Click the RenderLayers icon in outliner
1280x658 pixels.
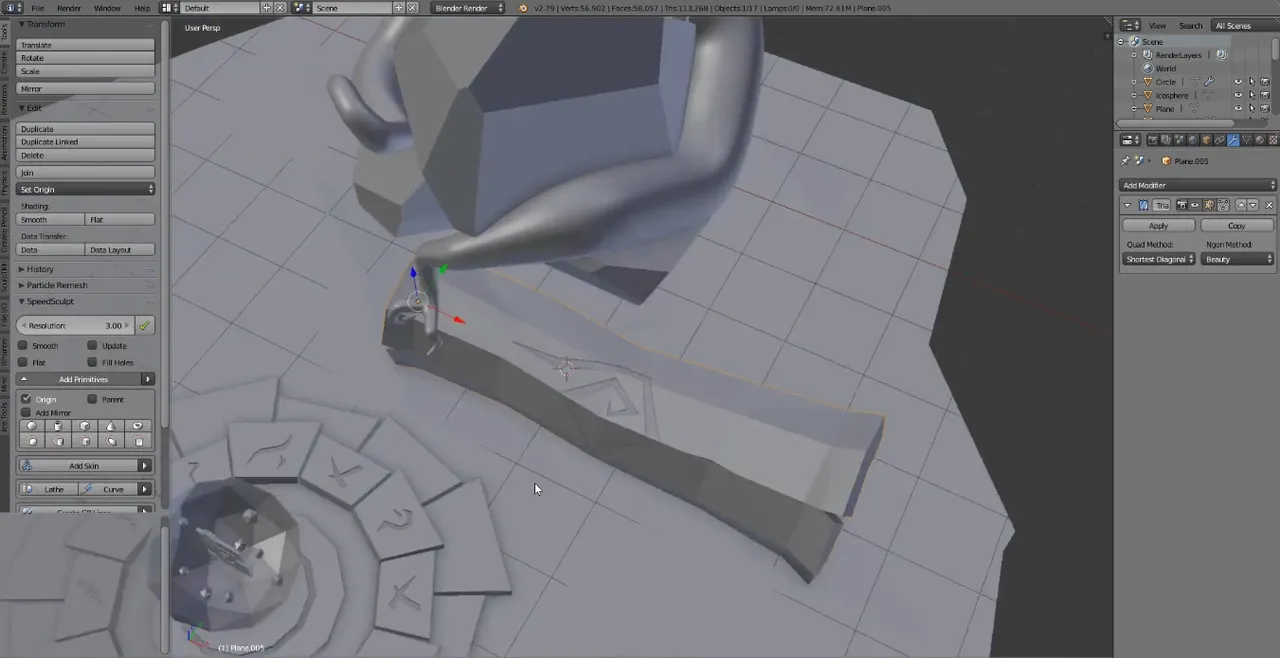click(1148, 54)
